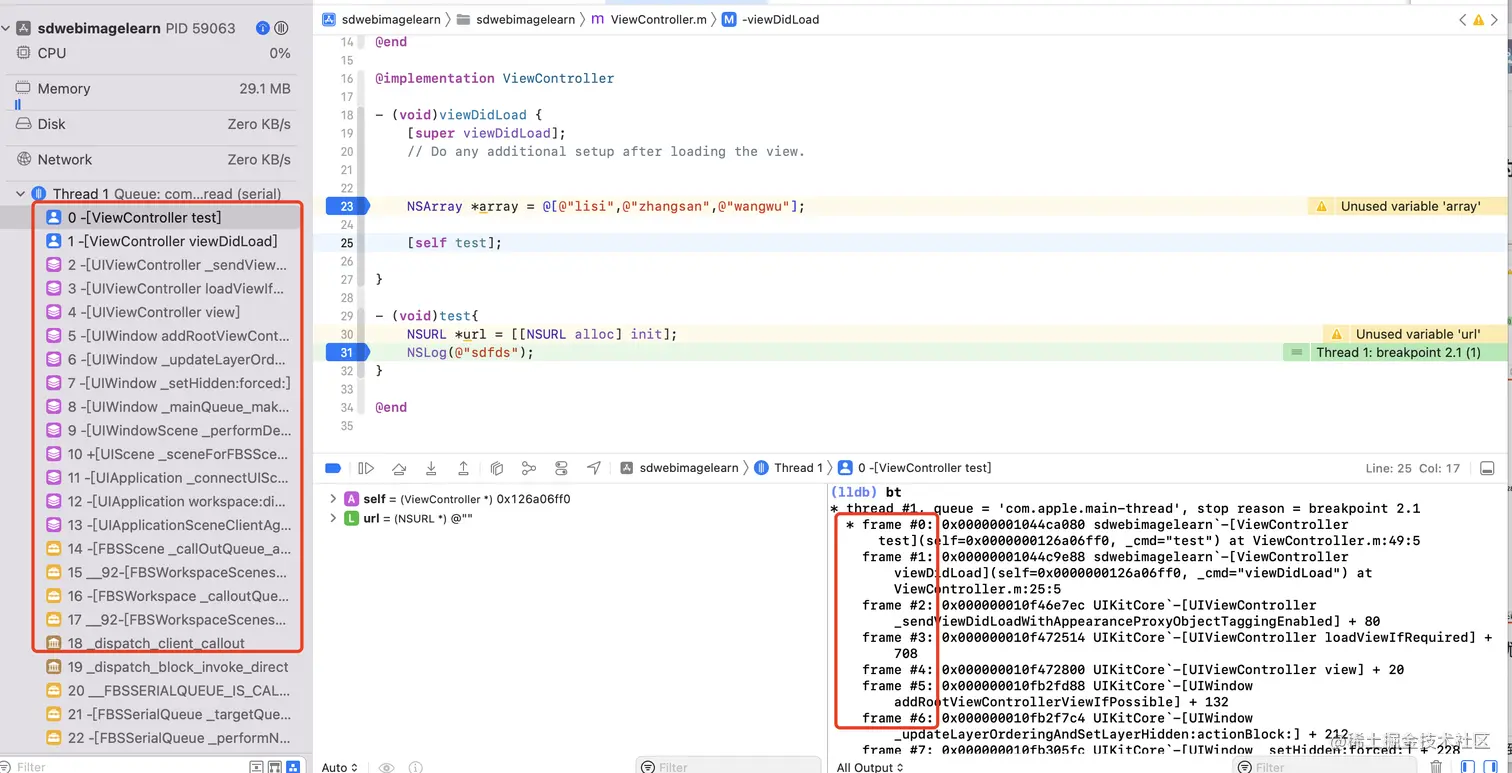Open Thread 1 in debug bar path
The width and height of the screenshot is (1512, 773).
789,467
